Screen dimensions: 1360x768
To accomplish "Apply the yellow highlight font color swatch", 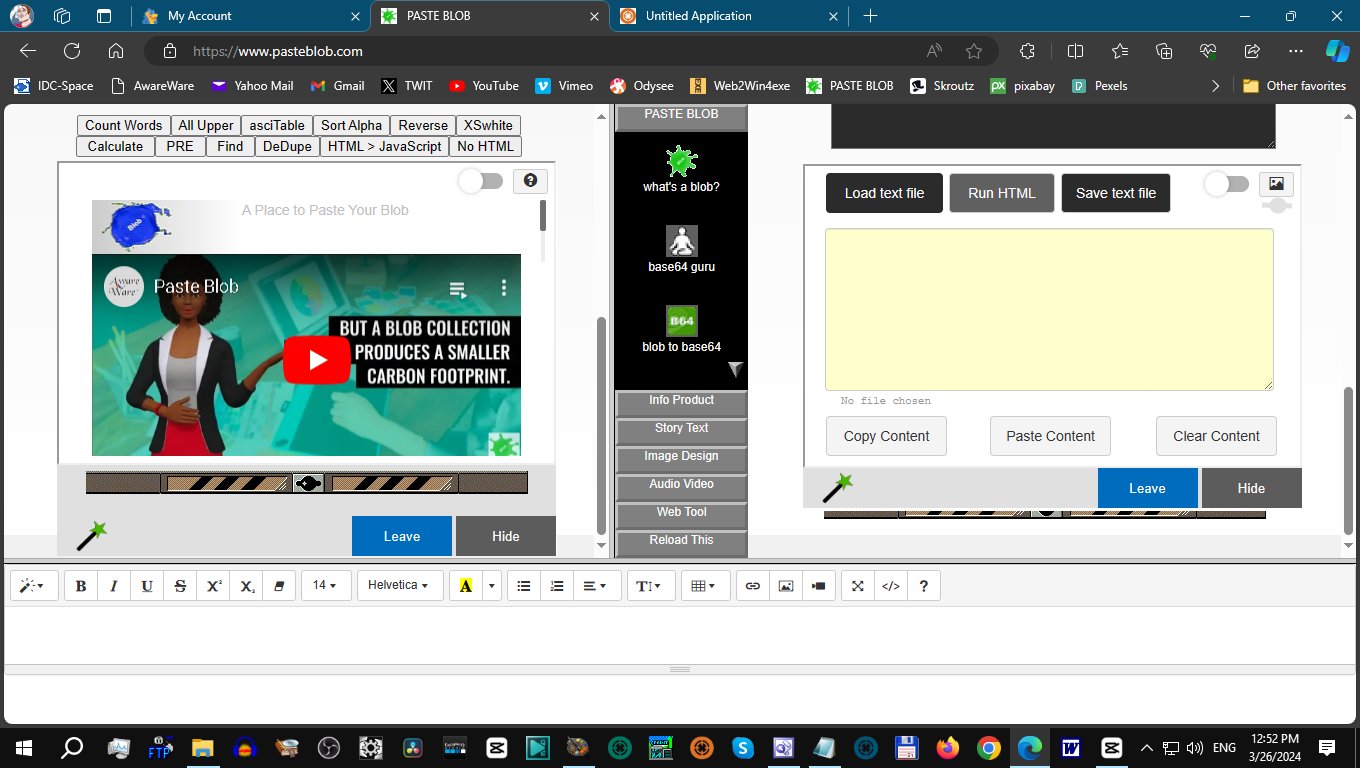I will tap(466, 585).
